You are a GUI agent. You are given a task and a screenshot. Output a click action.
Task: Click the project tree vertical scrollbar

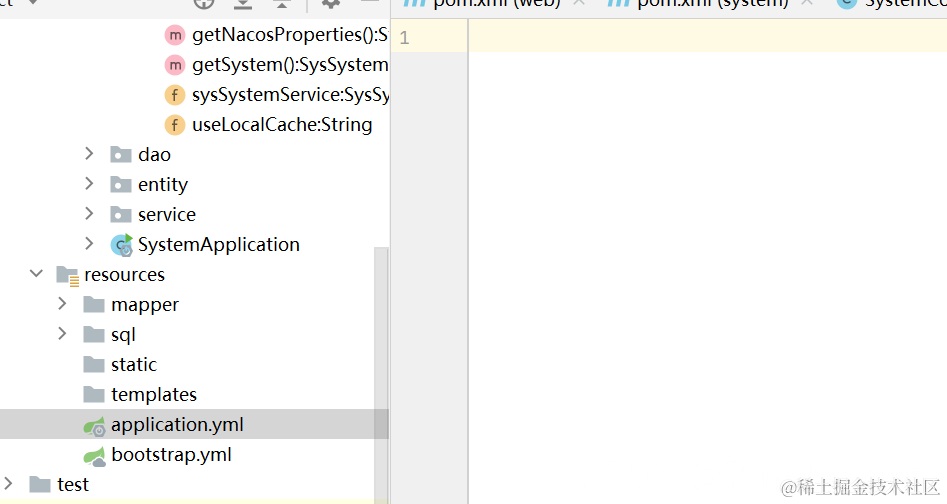pyautogui.click(x=381, y=374)
